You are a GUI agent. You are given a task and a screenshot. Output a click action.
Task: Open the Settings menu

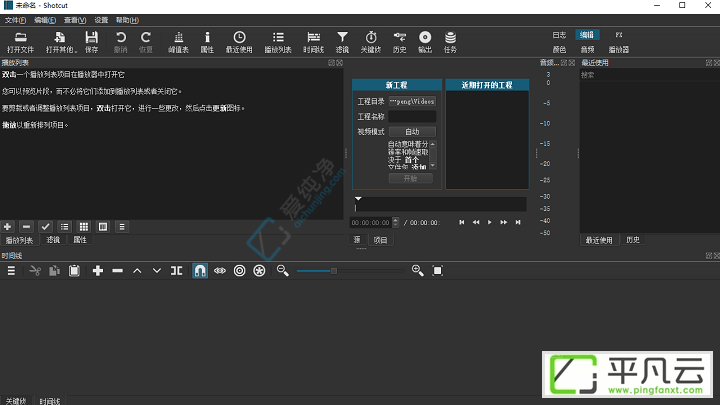[101, 20]
